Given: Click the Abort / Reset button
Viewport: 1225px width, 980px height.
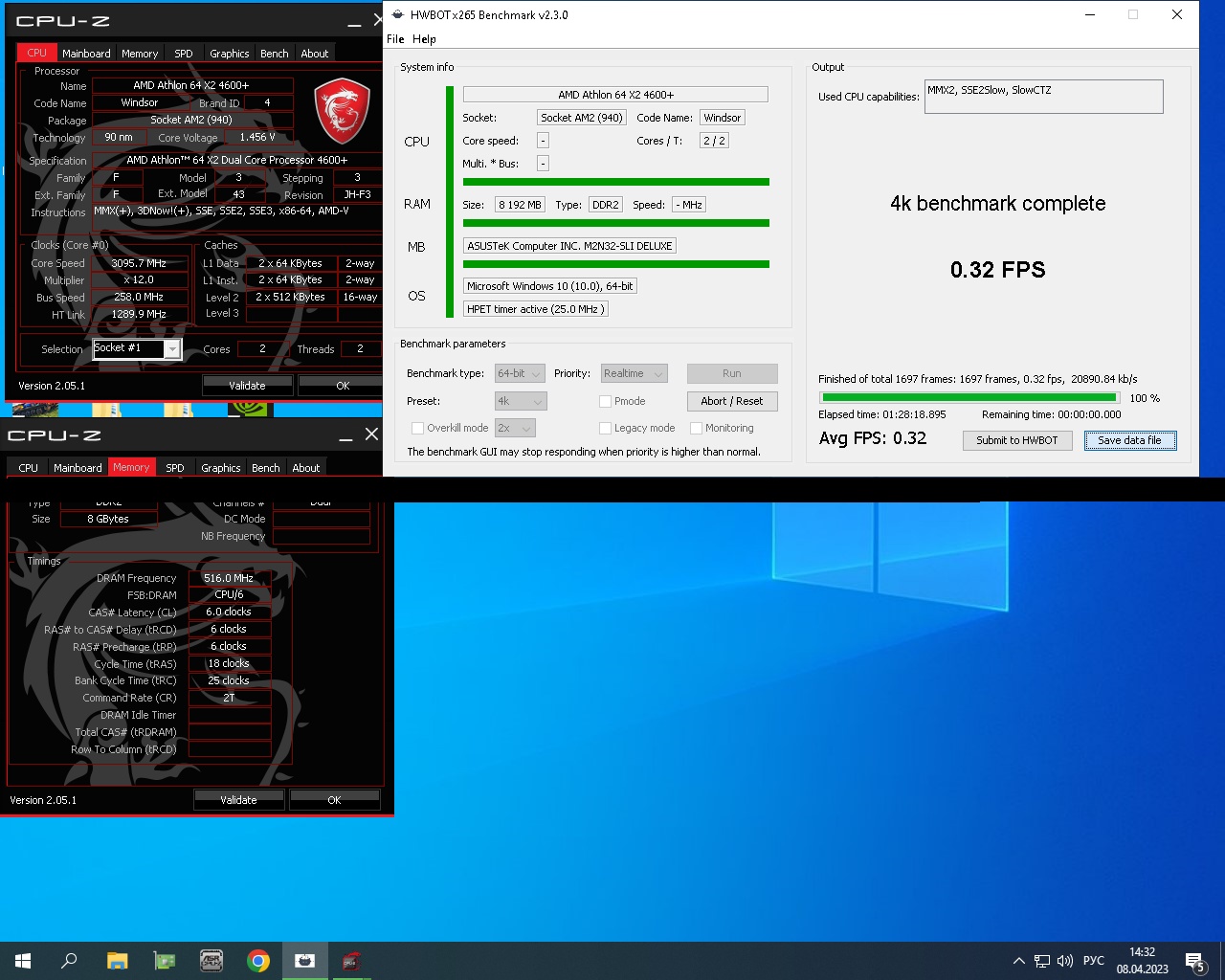Looking at the screenshot, I should (732, 401).
